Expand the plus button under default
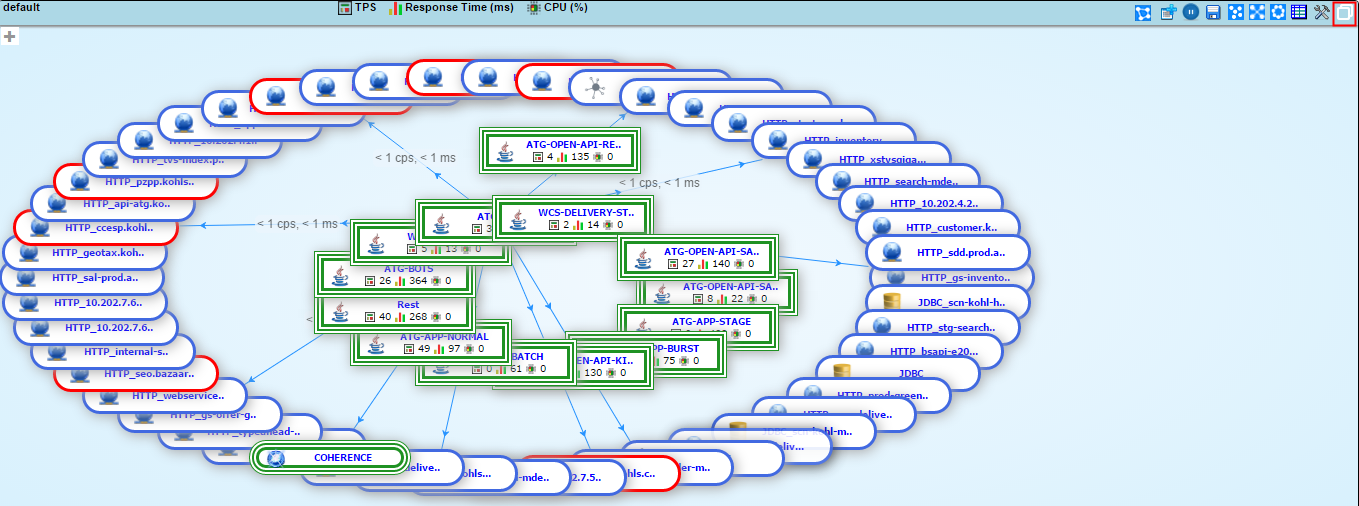Image resolution: width=1359 pixels, height=506 pixels. click(x=10, y=36)
